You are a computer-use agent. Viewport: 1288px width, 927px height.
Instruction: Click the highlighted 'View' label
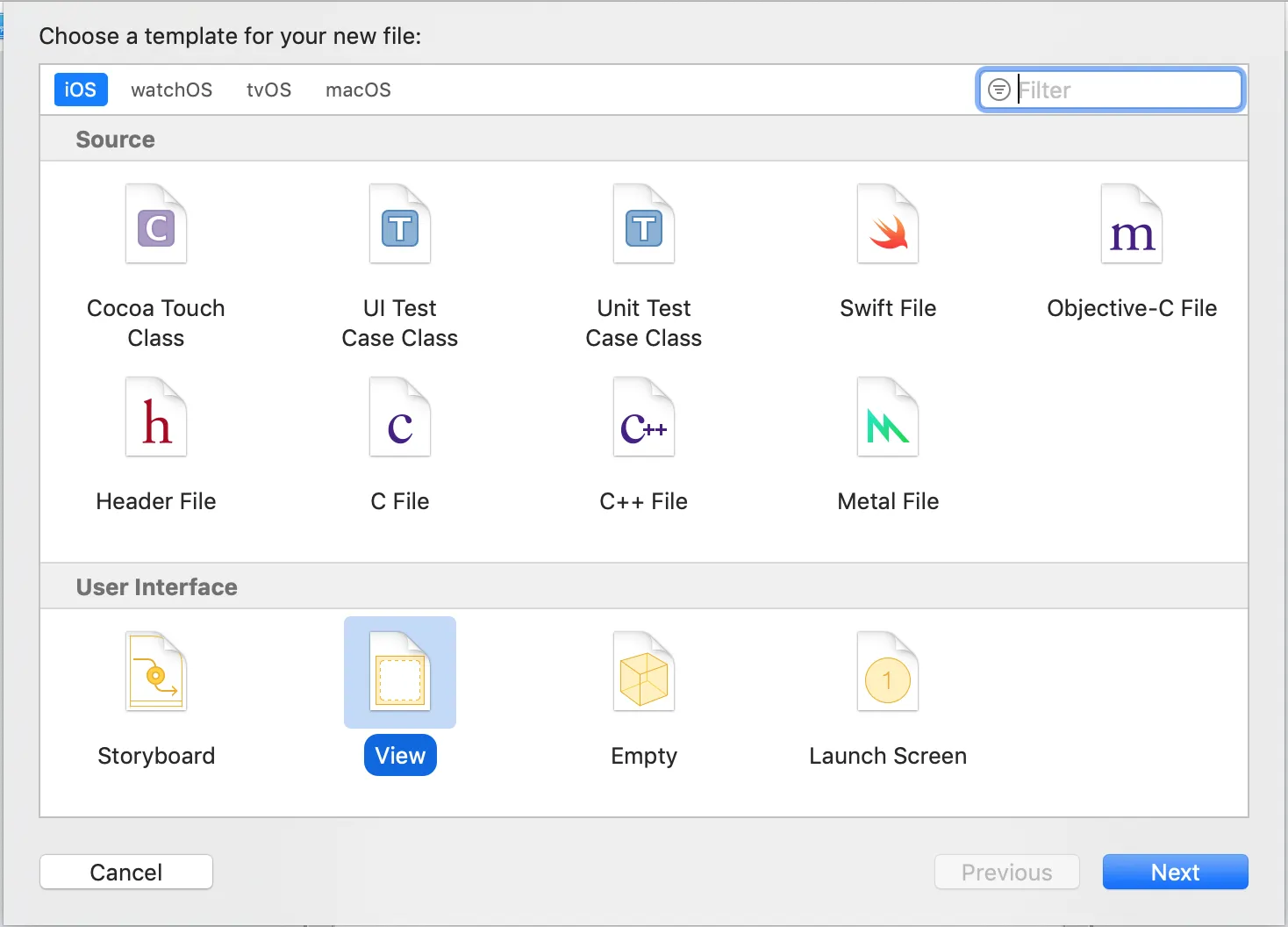pos(400,755)
